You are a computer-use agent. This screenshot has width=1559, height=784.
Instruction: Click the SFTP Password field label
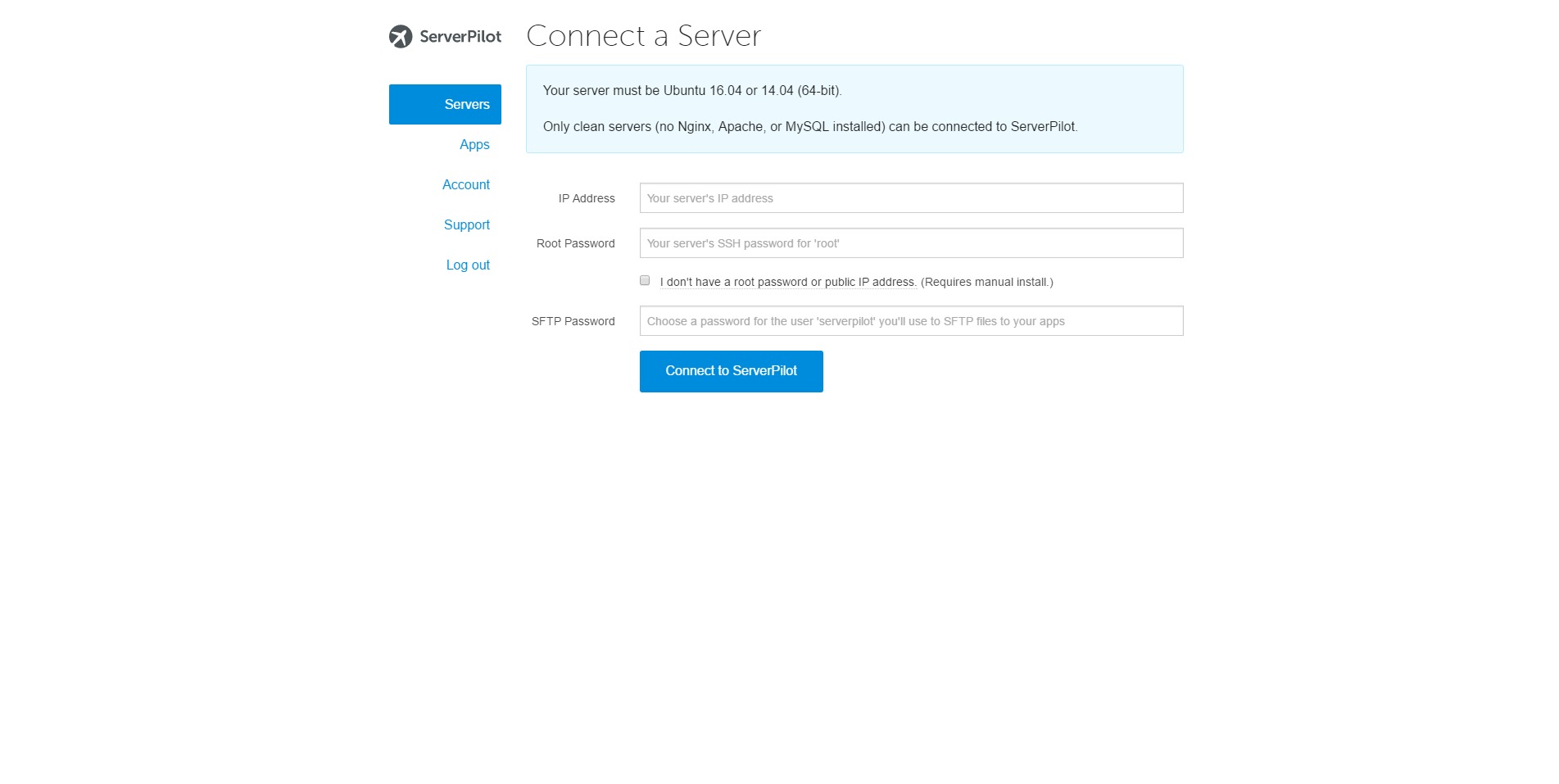pos(573,321)
